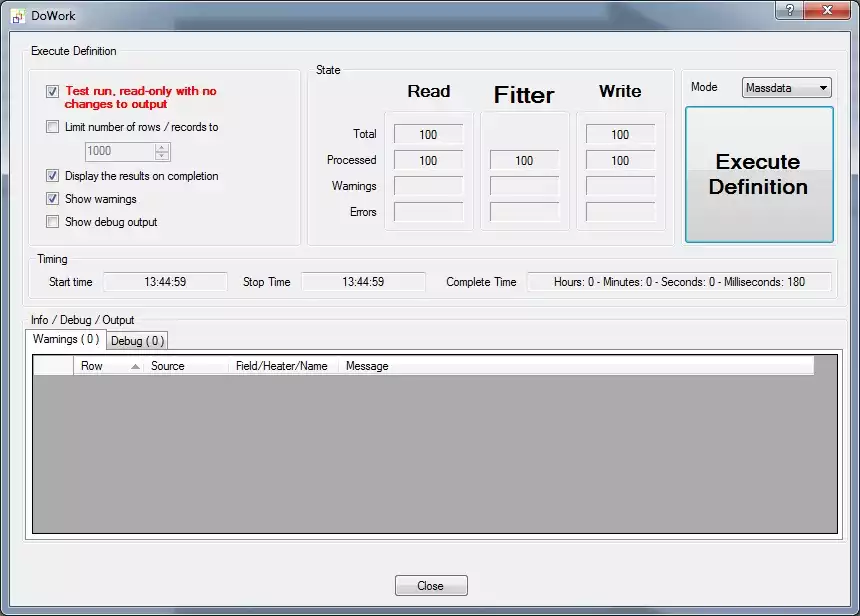Click the Field/Heater/Name column header
Screen dimensions: 860x616
[282, 366]
